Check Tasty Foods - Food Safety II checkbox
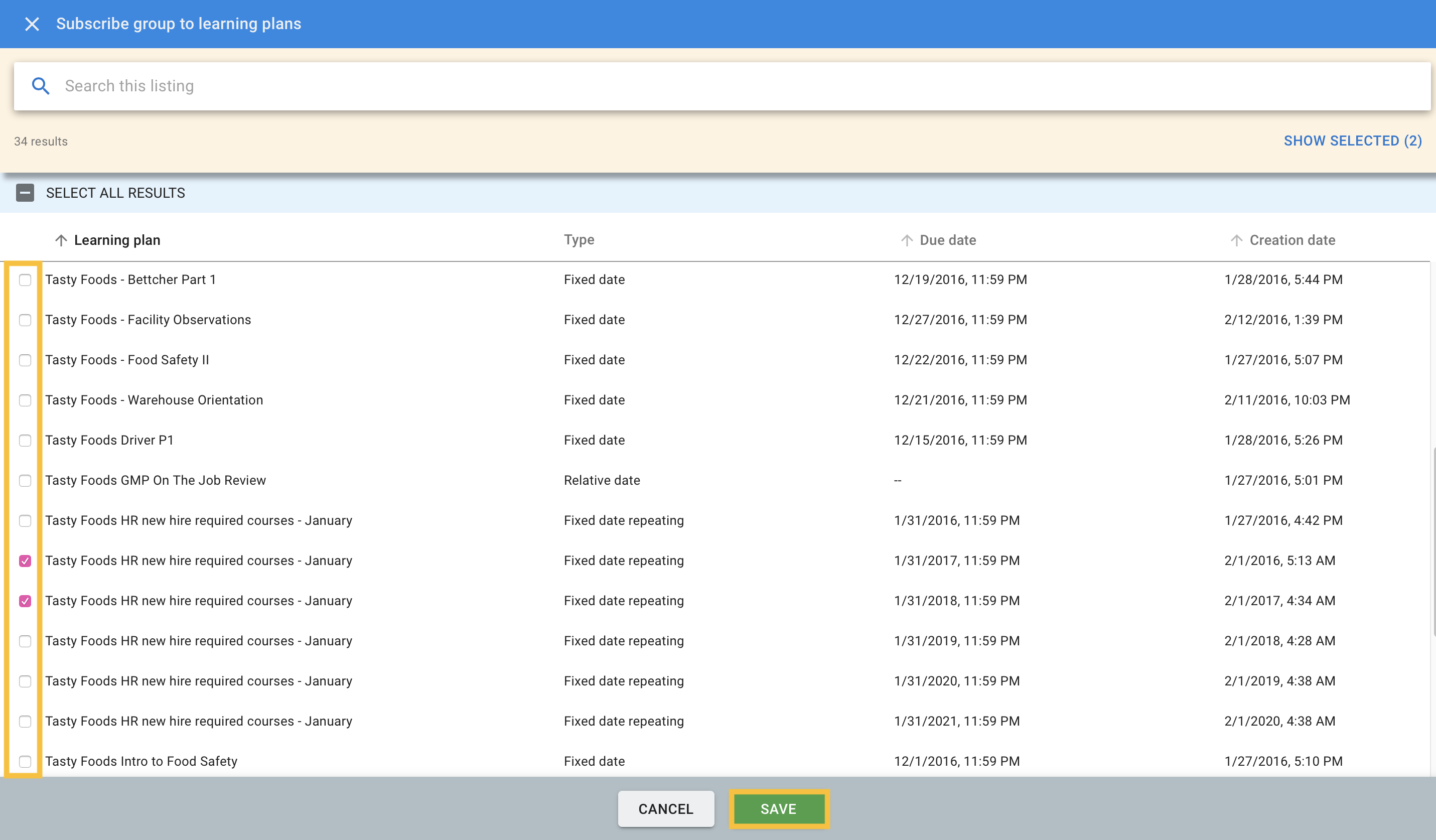Screen dimensions: 1436x840 tap(25, 360)
